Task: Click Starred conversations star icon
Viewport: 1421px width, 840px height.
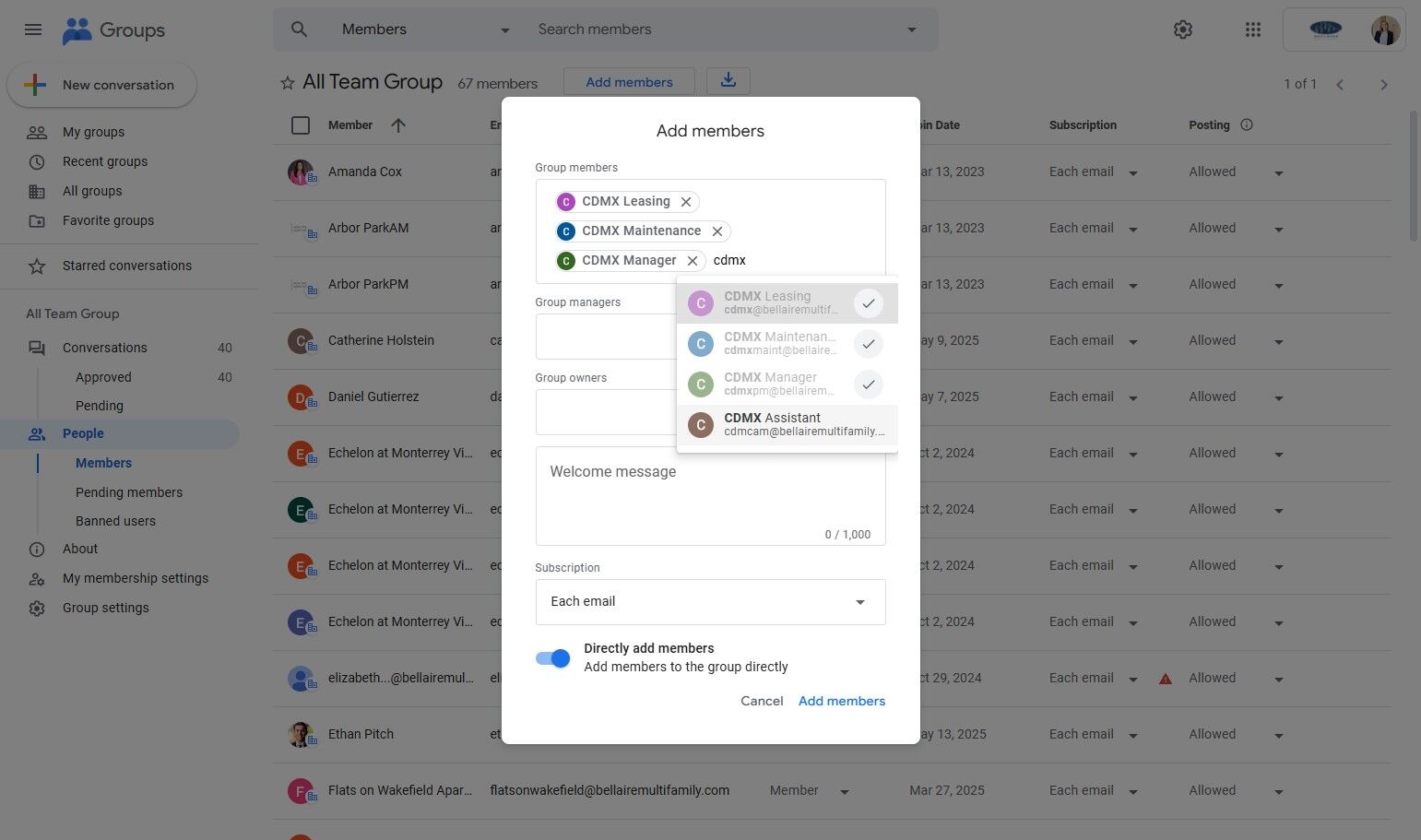Action: pyautogui.click(x=37, y=266)
